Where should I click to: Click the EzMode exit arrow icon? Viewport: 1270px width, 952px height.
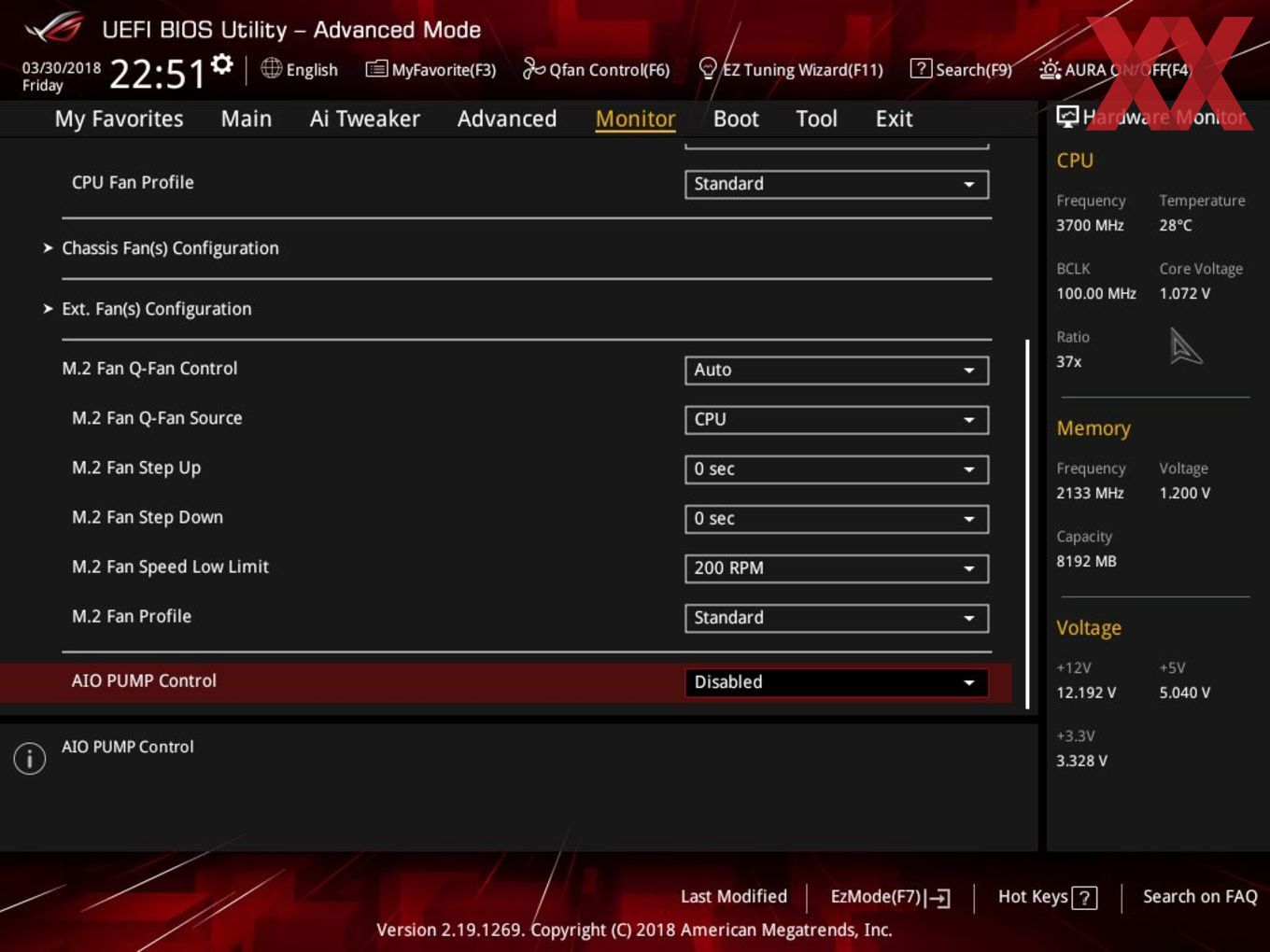pos(939,898)
